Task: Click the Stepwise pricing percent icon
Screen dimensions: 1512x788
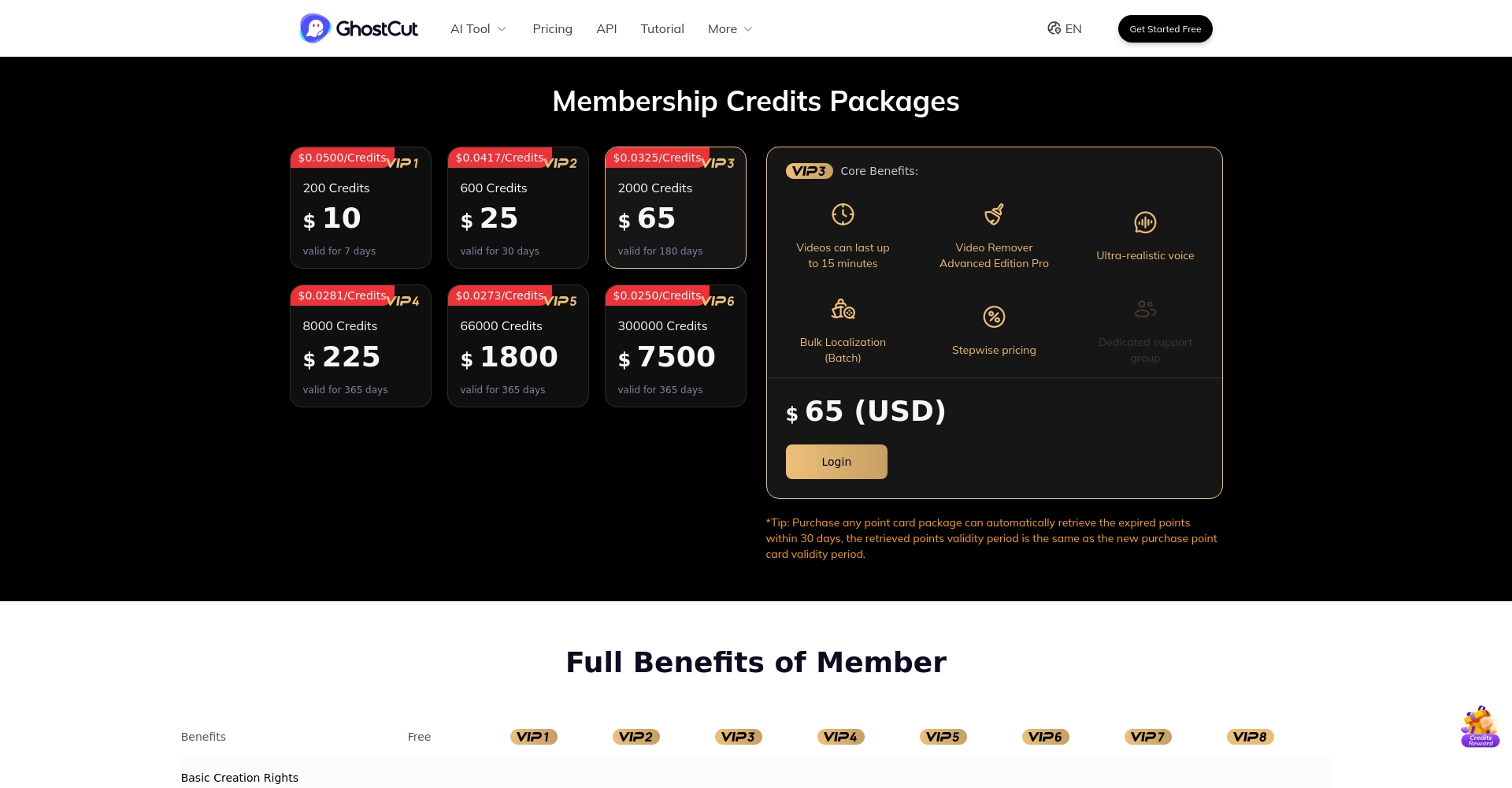Action: (x=994, y=316)
